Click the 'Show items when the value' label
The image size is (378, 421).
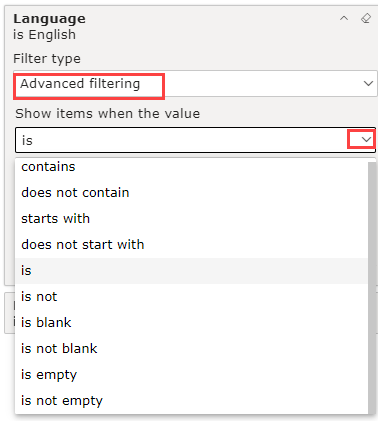[107, 114]
